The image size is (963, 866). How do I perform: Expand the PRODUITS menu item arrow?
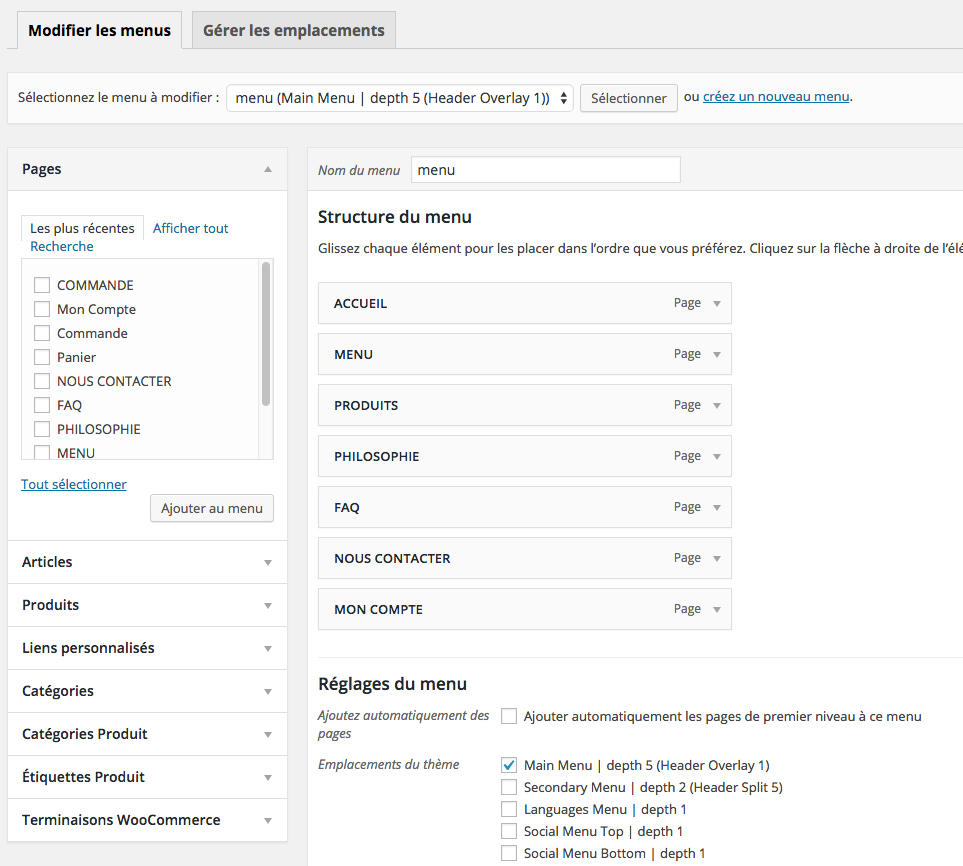[717, 405]
